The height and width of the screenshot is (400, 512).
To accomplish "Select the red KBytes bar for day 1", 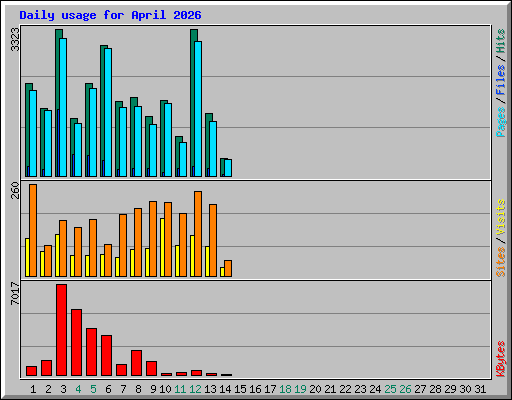I will (x=31, y=371).
